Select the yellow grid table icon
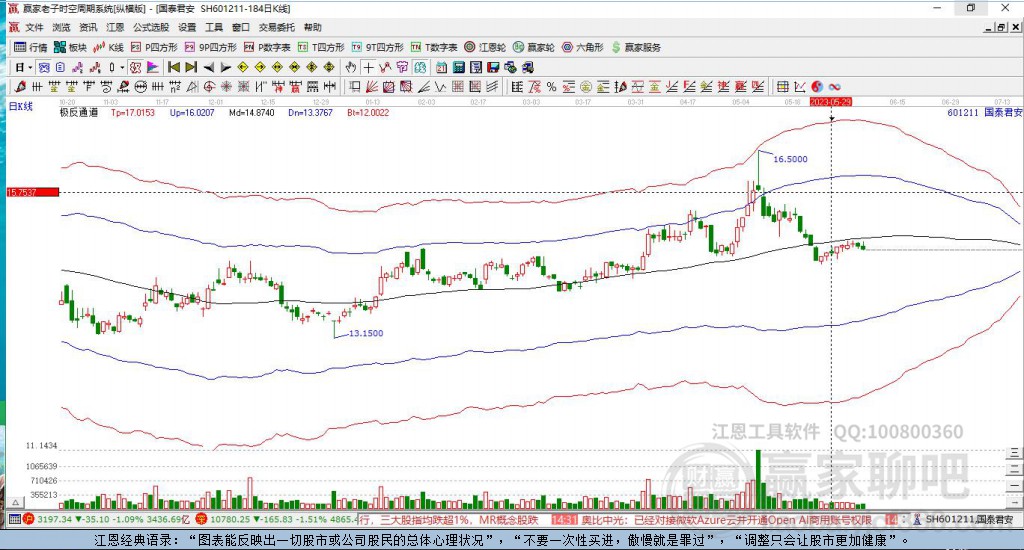Screen dimensions: 1024x550 coord(782,86)
